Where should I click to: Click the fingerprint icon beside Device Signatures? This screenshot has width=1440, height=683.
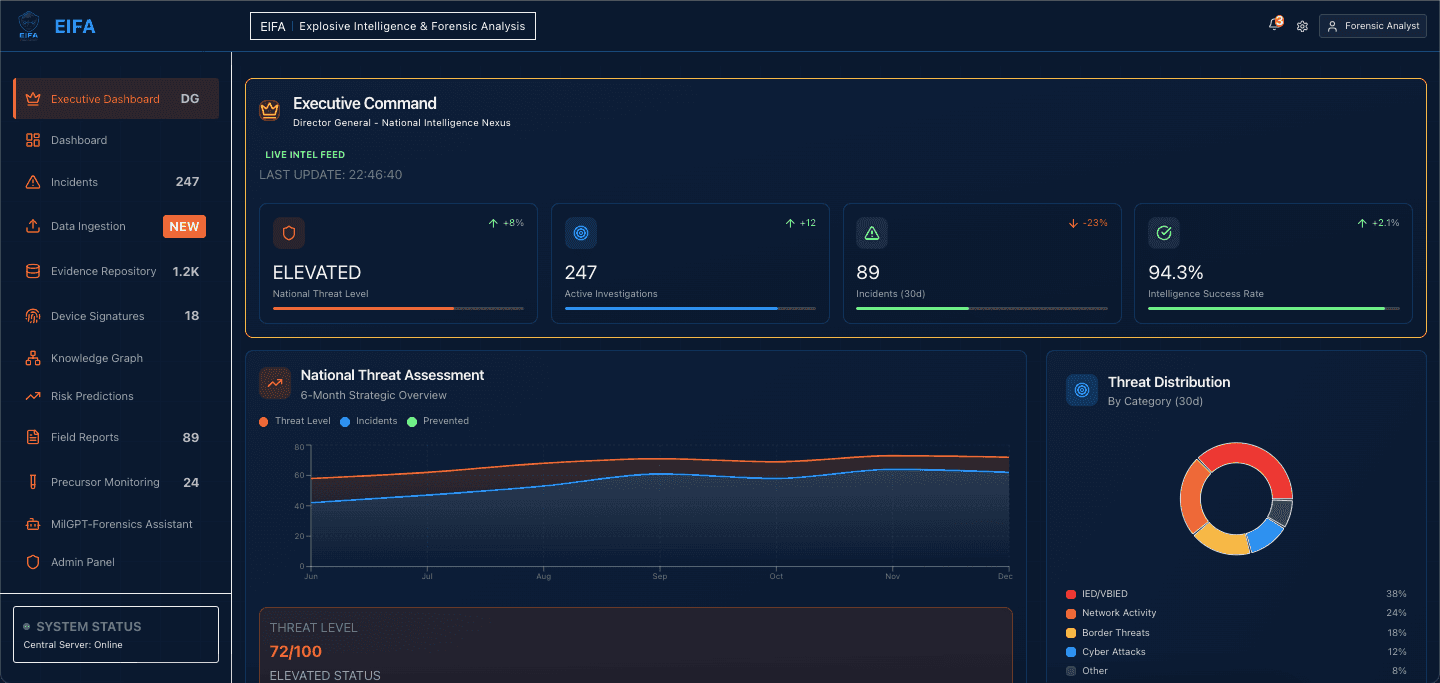(x=33, y=316)
